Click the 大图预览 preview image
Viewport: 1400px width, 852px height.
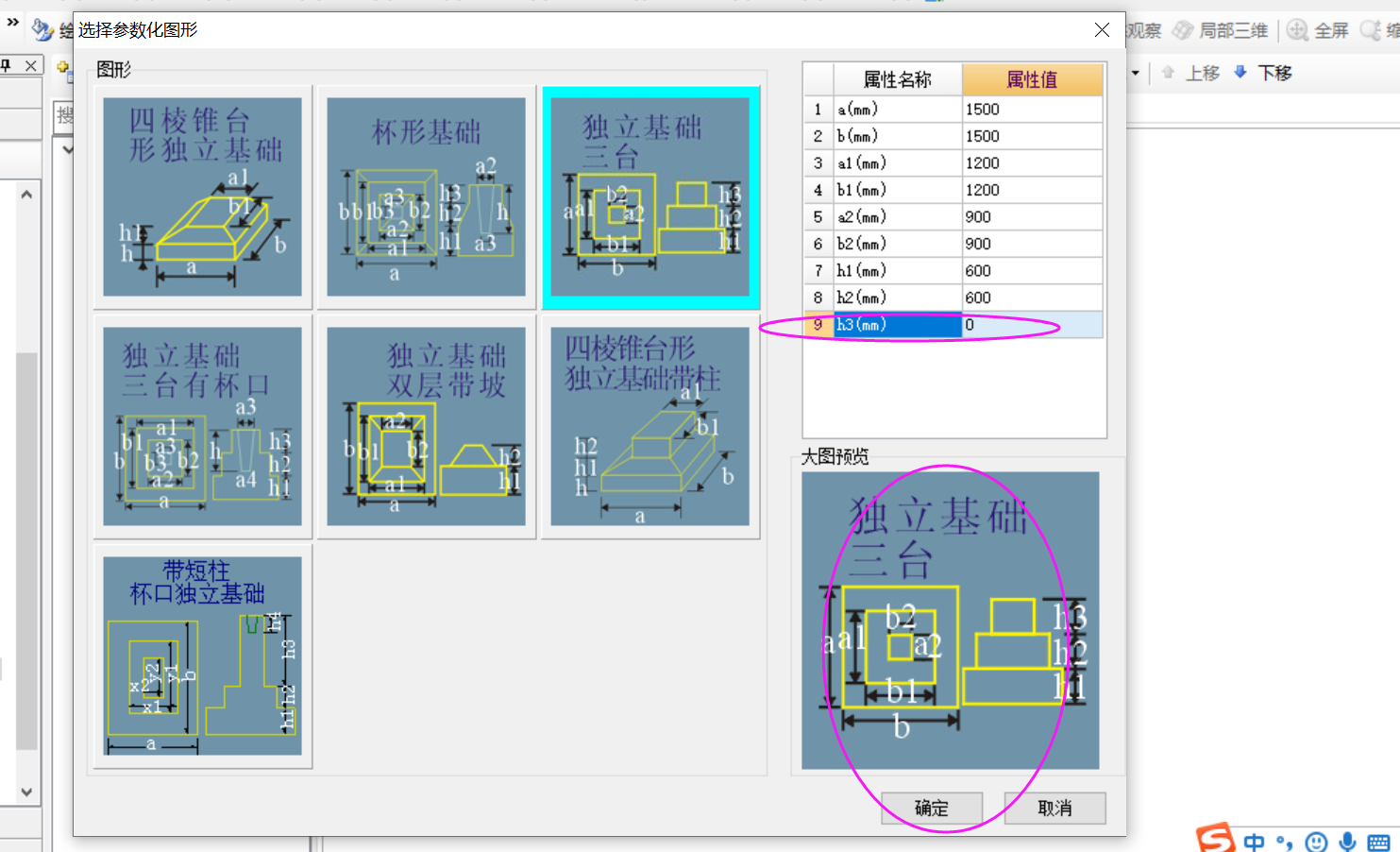(x=950, y=621)
